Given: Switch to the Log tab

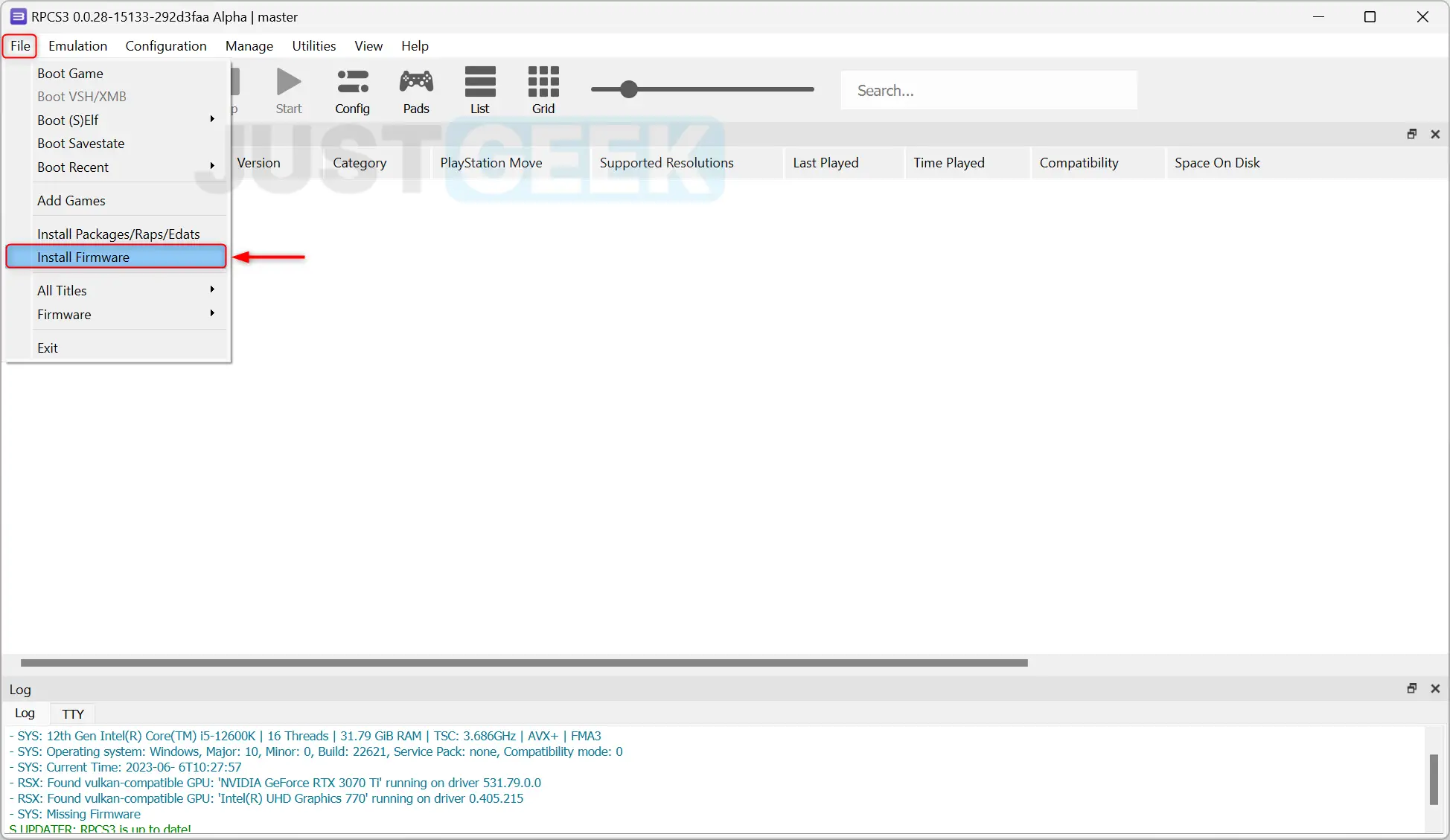Looking at the screenshot, I should [x=25, y=713].
